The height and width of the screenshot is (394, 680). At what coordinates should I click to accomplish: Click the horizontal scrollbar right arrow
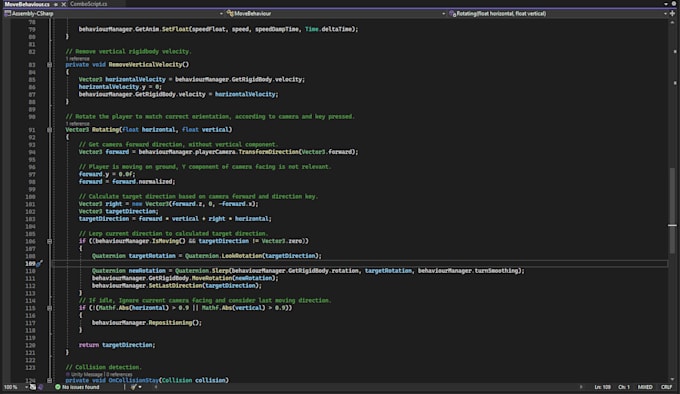(581, 387)
